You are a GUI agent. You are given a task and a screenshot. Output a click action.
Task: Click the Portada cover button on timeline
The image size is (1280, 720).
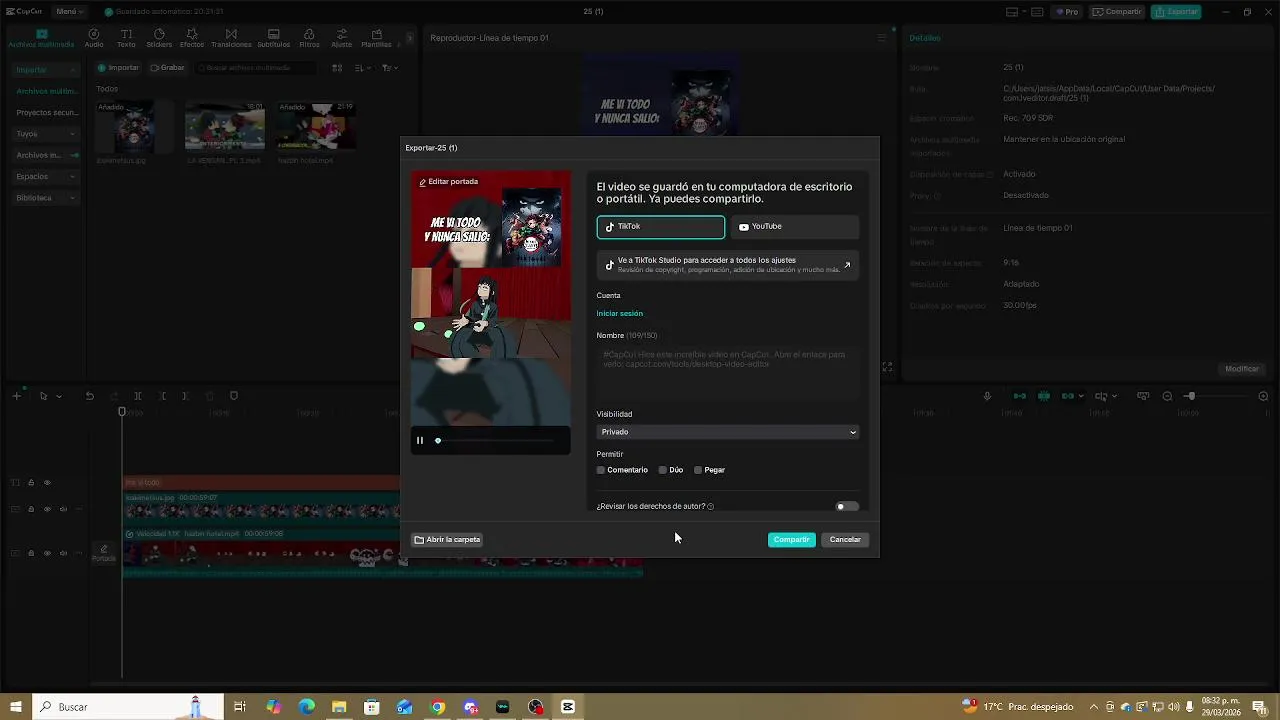coord(104,553)
